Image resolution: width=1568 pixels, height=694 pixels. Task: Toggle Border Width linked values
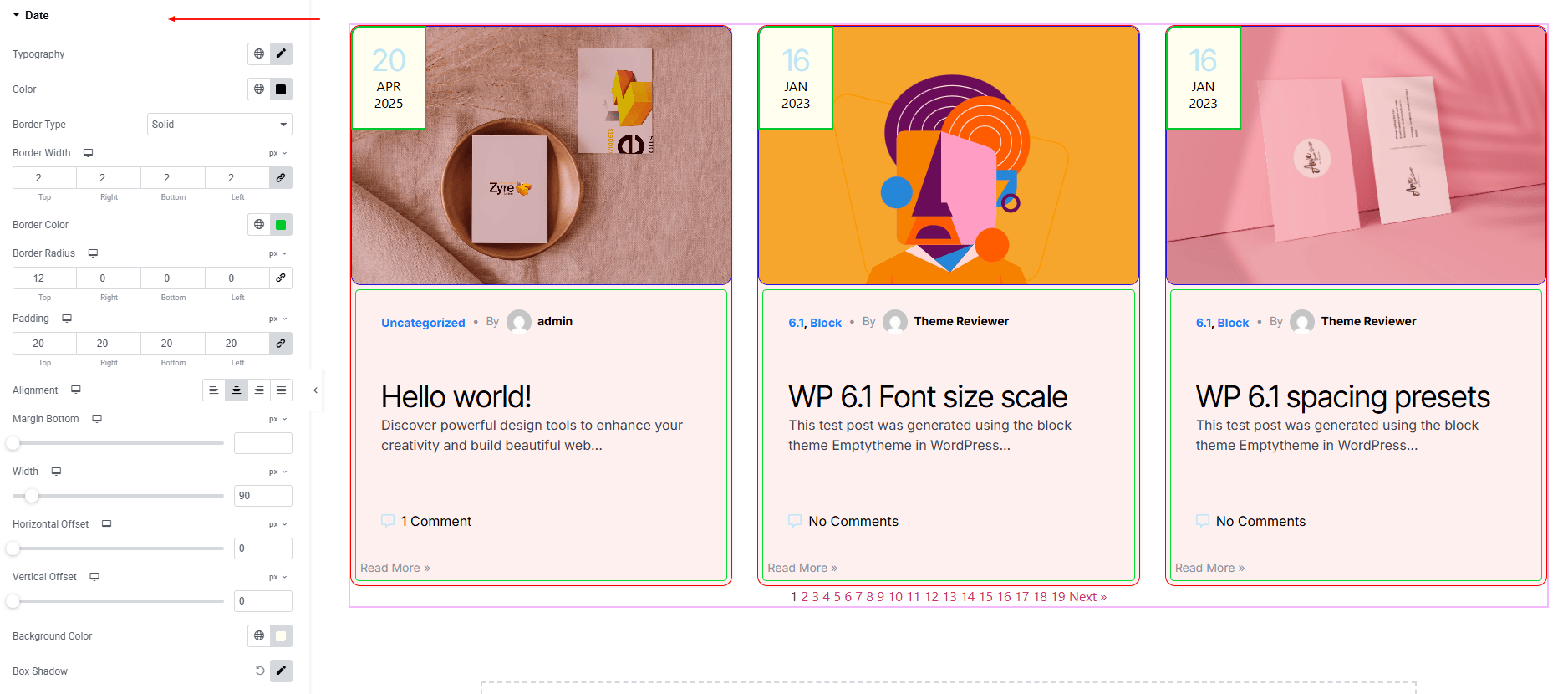[x=281, y=178]
